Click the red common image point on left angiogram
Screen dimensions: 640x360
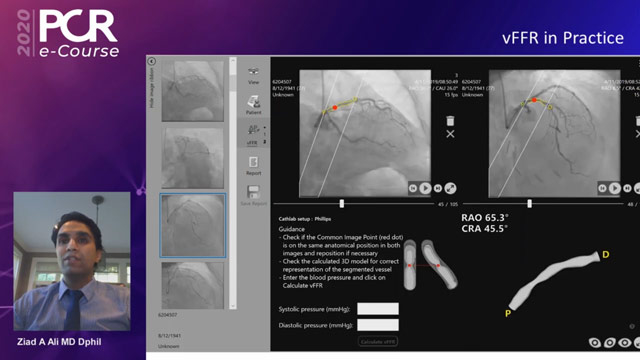coord(335,108)
